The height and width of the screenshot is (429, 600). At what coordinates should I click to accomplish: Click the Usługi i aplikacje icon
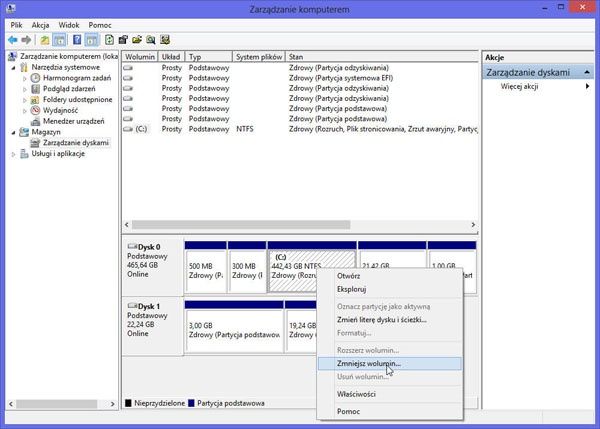24,154
